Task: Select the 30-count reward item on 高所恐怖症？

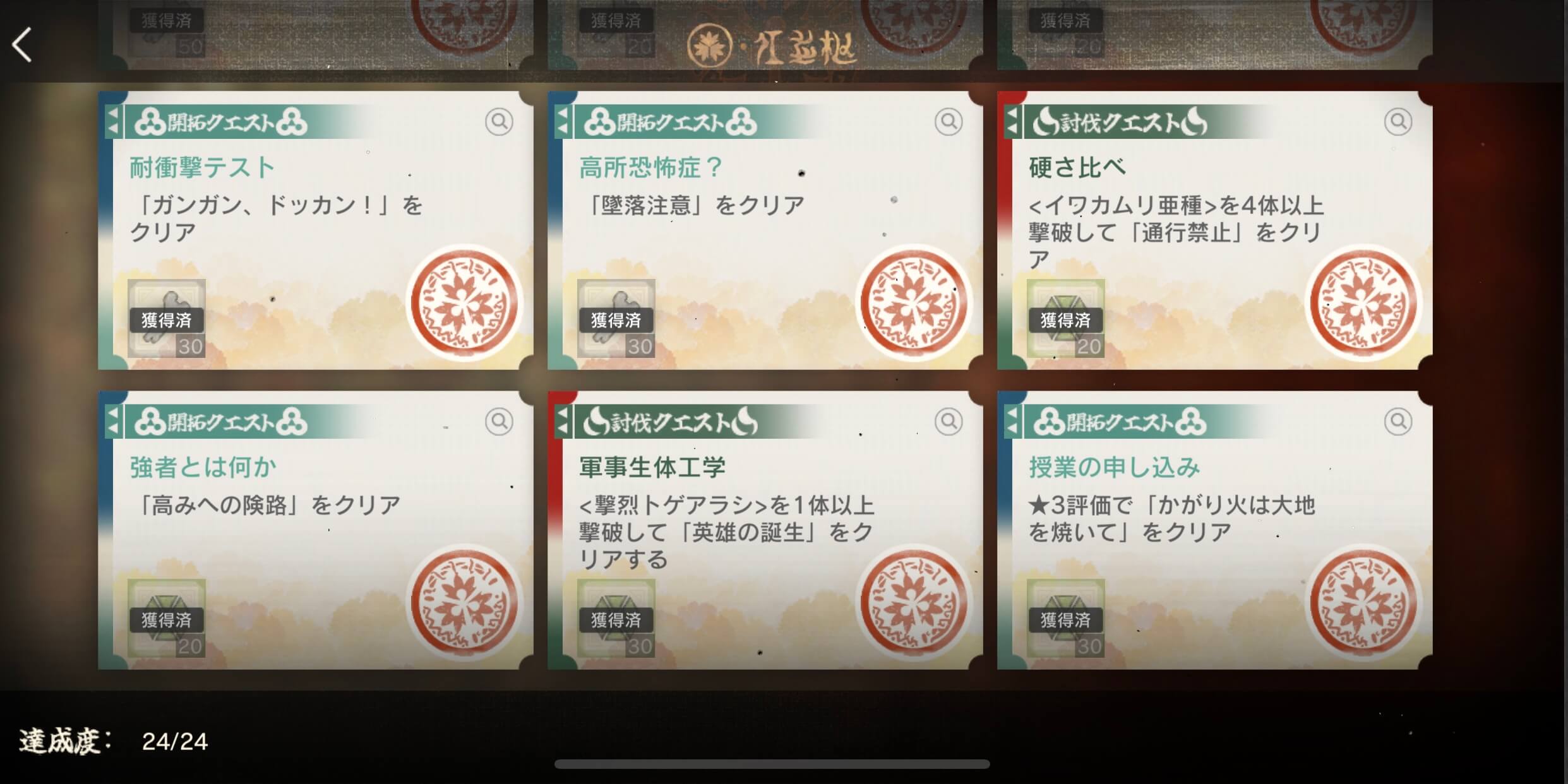Action: (x=616, y=319)
